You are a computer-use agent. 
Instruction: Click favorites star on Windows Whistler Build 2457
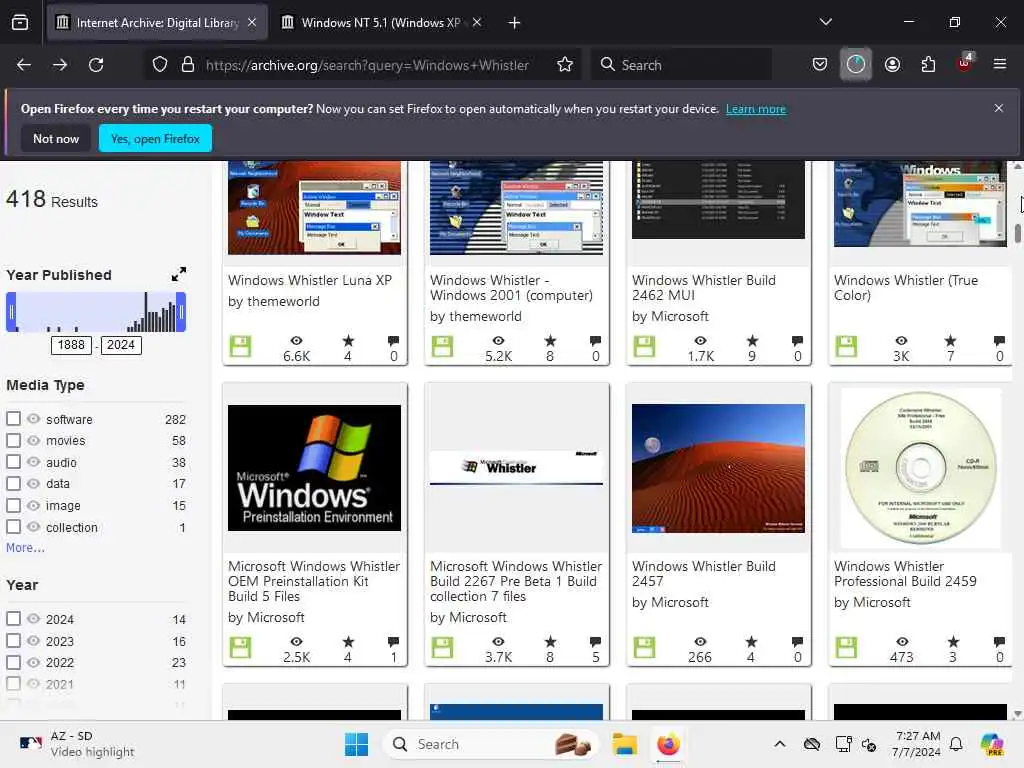coord(752,641)
